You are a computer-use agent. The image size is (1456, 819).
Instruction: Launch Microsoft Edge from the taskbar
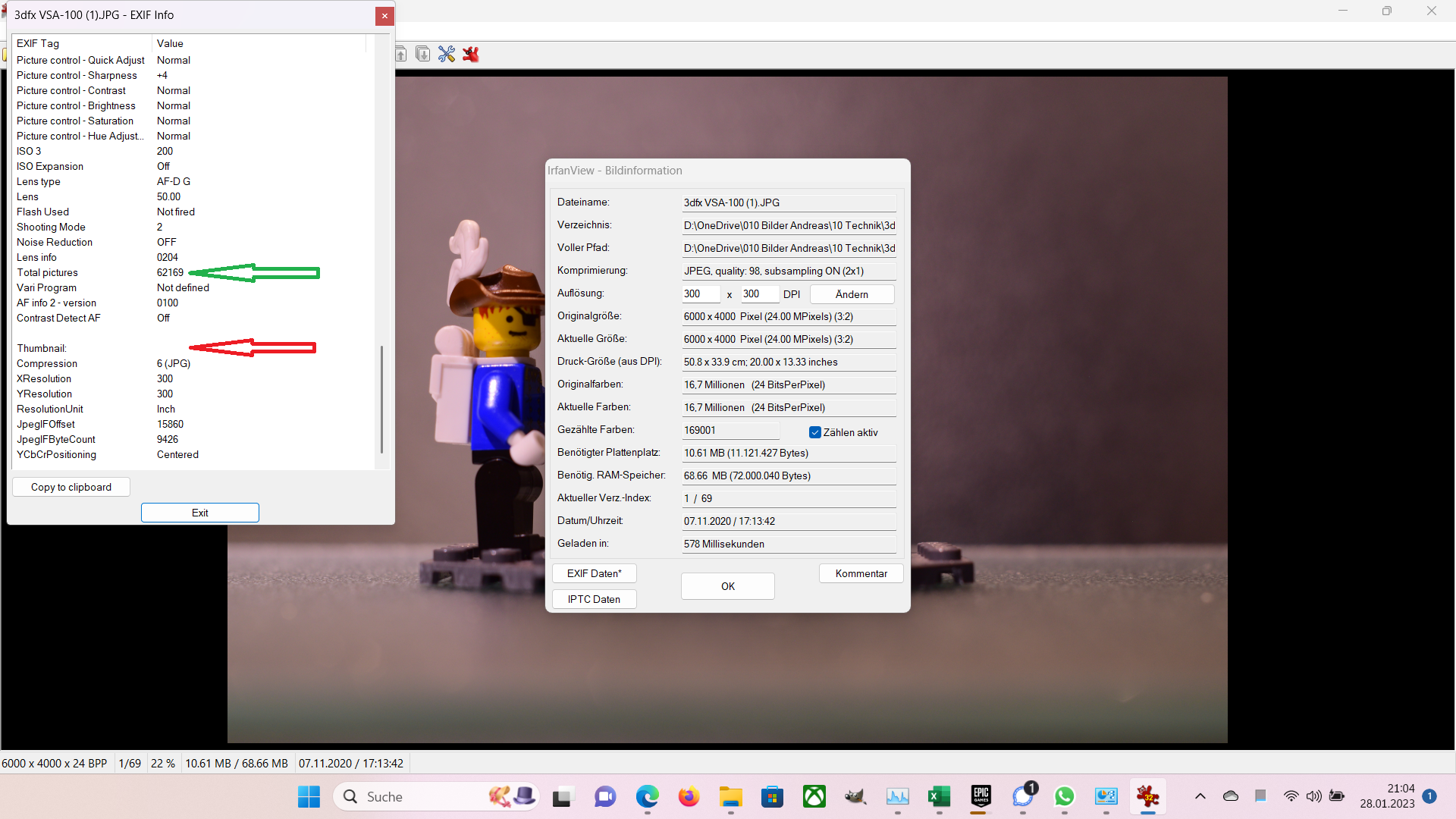pyautogui.click(x=647, y=796)
